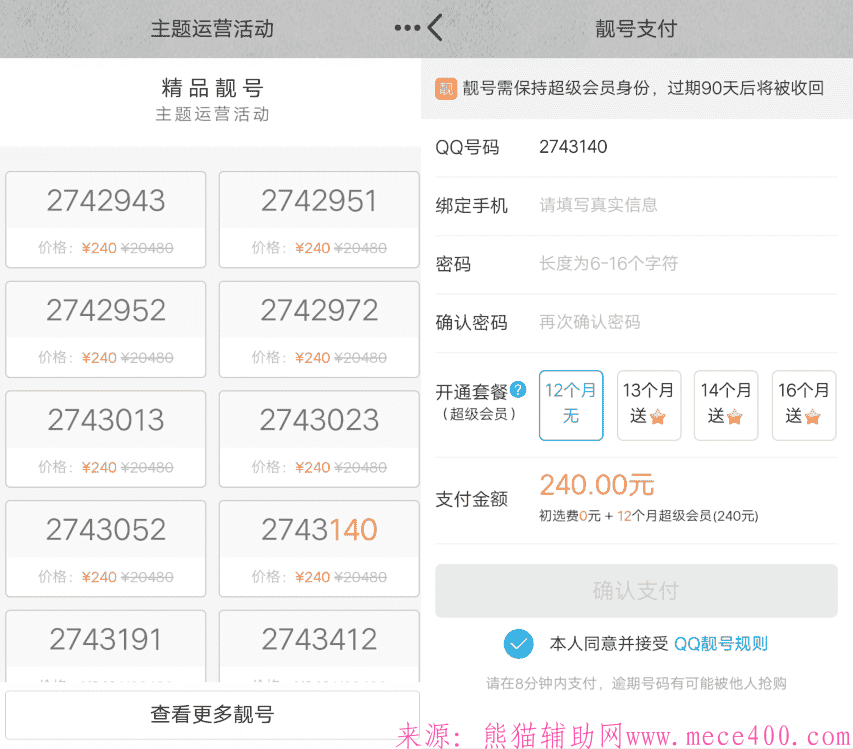Select the 12个月 package option
The width and height of the screenshot is (853, 749).
point(570,404)
